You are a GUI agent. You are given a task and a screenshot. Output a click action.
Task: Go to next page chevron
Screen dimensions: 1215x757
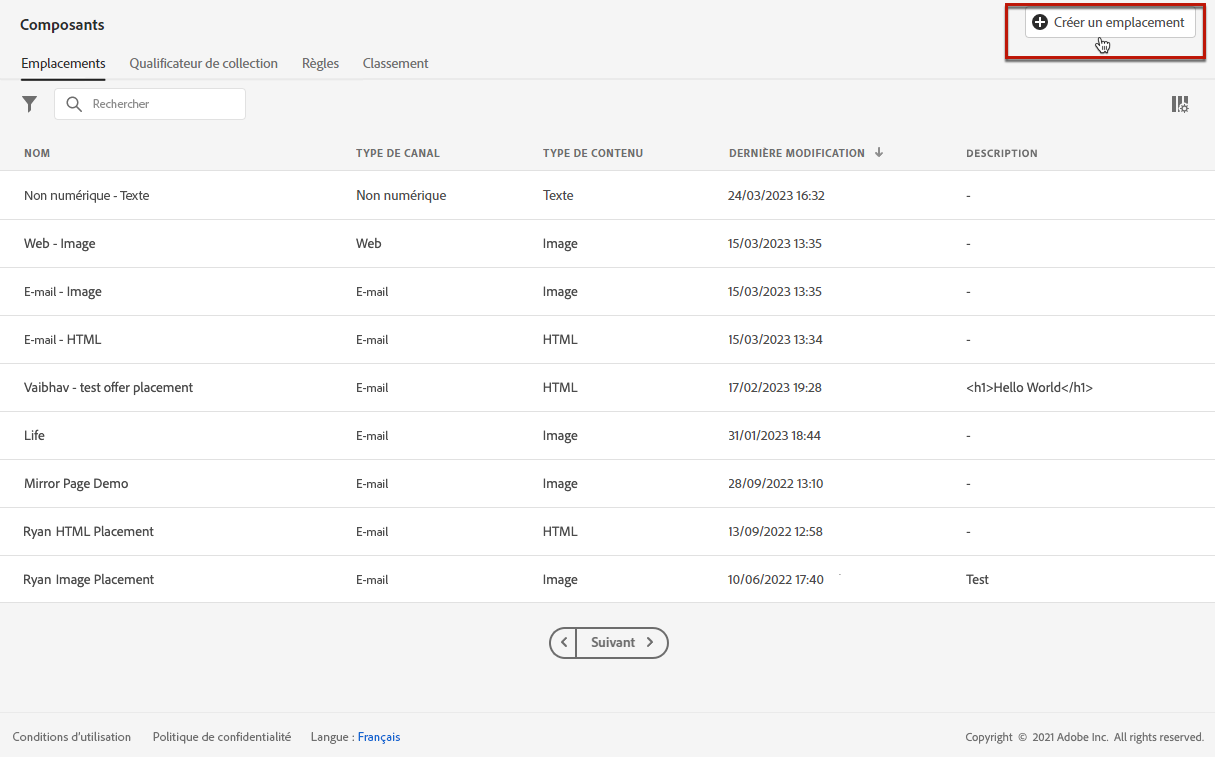[650, 643]
